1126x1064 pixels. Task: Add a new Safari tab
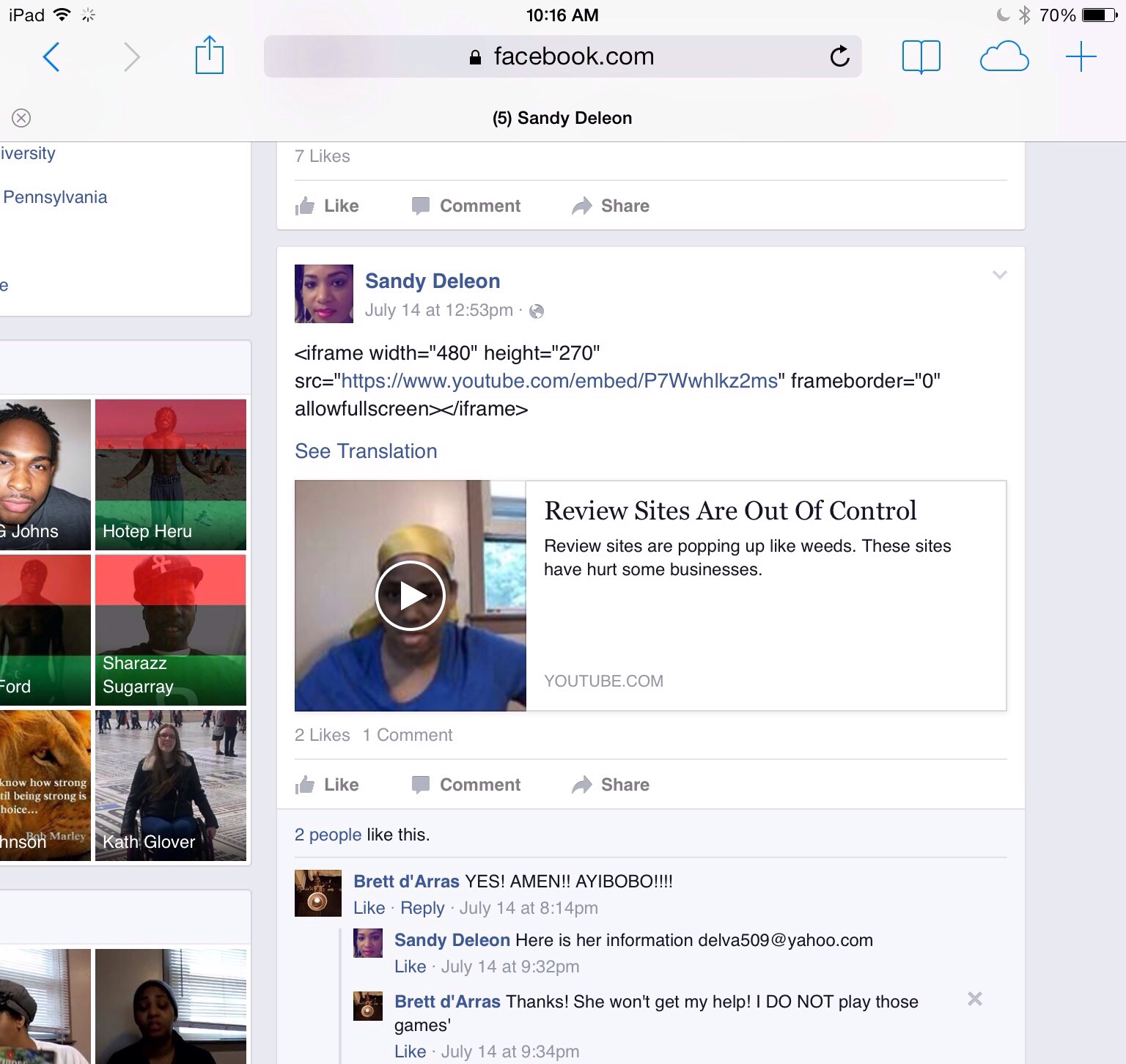tap(1081, 56)
